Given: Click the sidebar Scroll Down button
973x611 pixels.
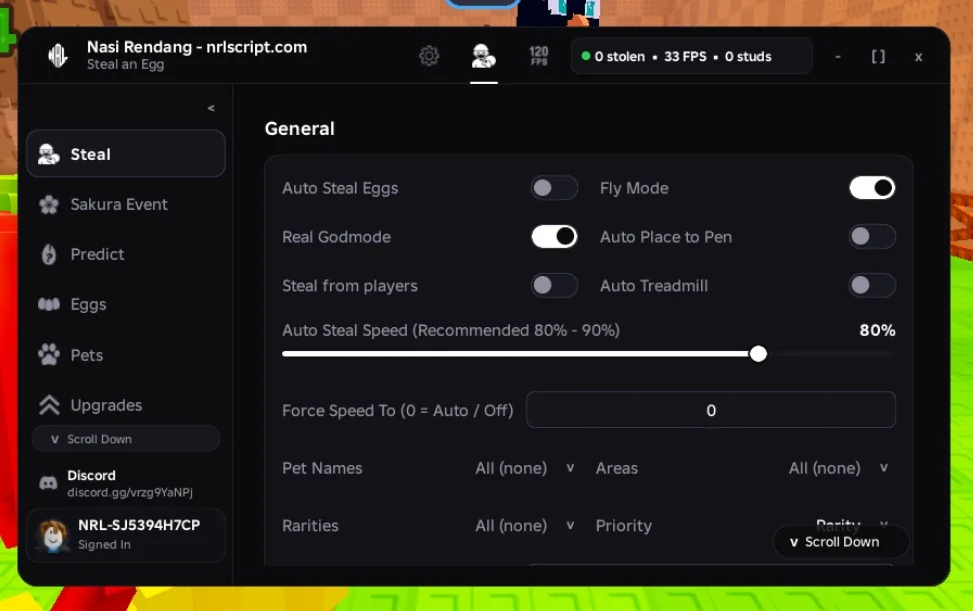Looking at the screenshot, I should 126,439.
